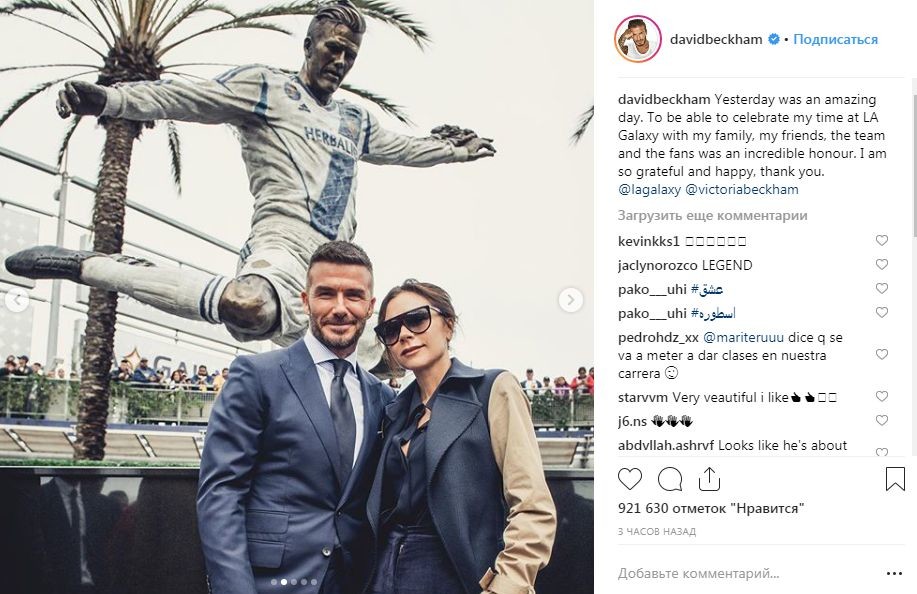The height and width of the screenshot is (594, 917).
Task: Open the davidbeckham profile avatar
Action: [x=637, y=39]
